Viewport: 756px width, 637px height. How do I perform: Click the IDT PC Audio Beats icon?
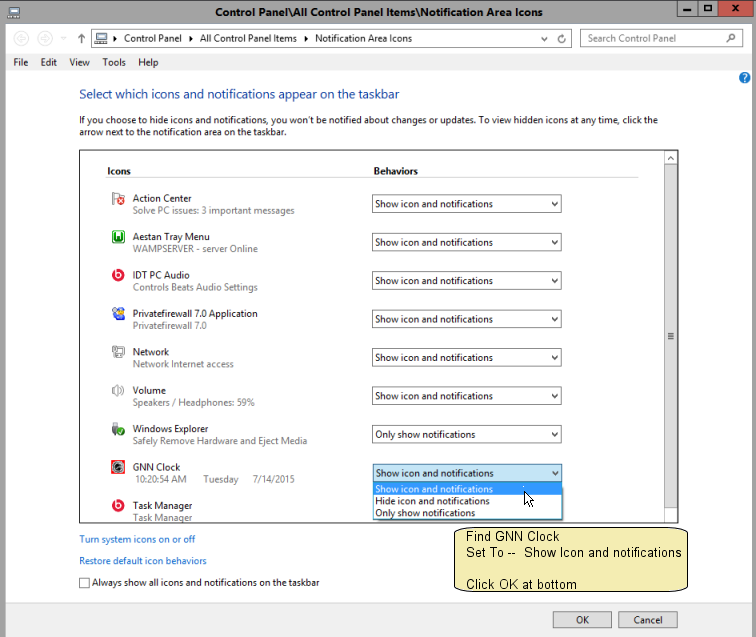118,276
